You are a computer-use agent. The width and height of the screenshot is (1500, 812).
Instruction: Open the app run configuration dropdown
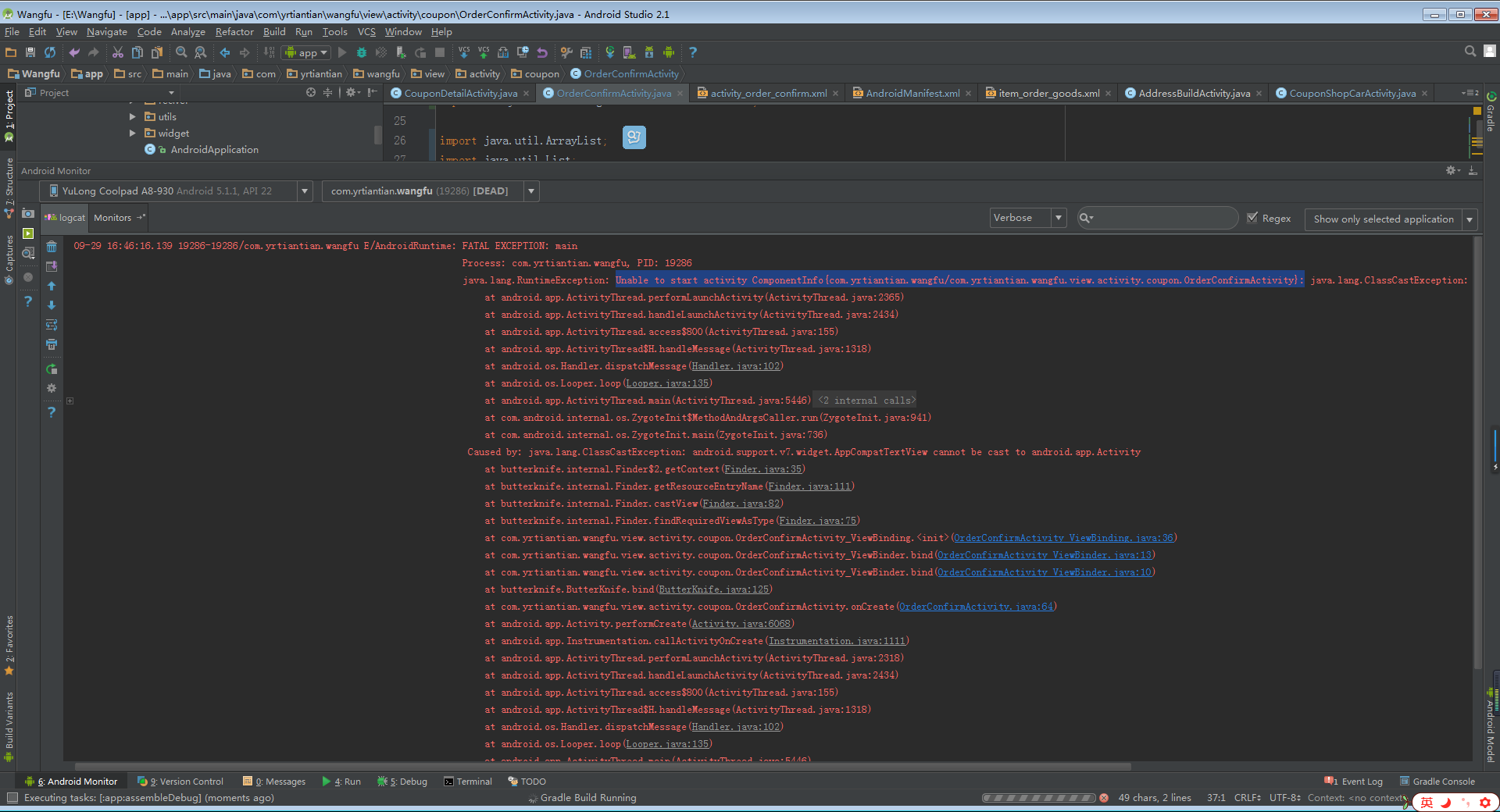(x=306, y=52)
